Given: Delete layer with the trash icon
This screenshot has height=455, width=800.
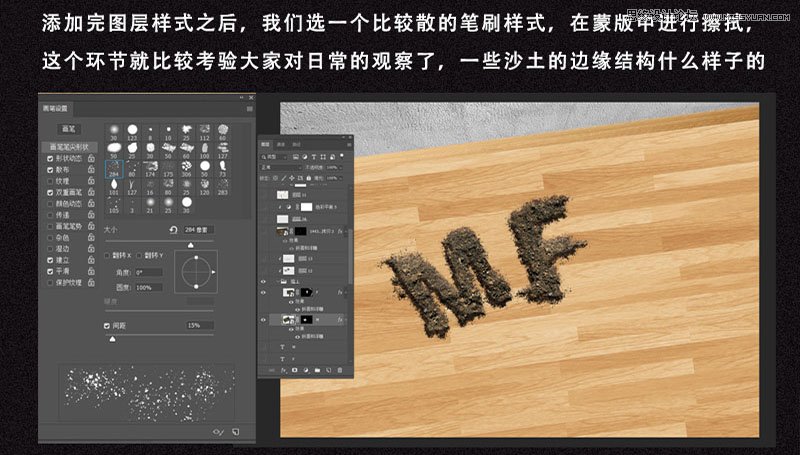Looking at the screenshot, I should click(340, 370).
